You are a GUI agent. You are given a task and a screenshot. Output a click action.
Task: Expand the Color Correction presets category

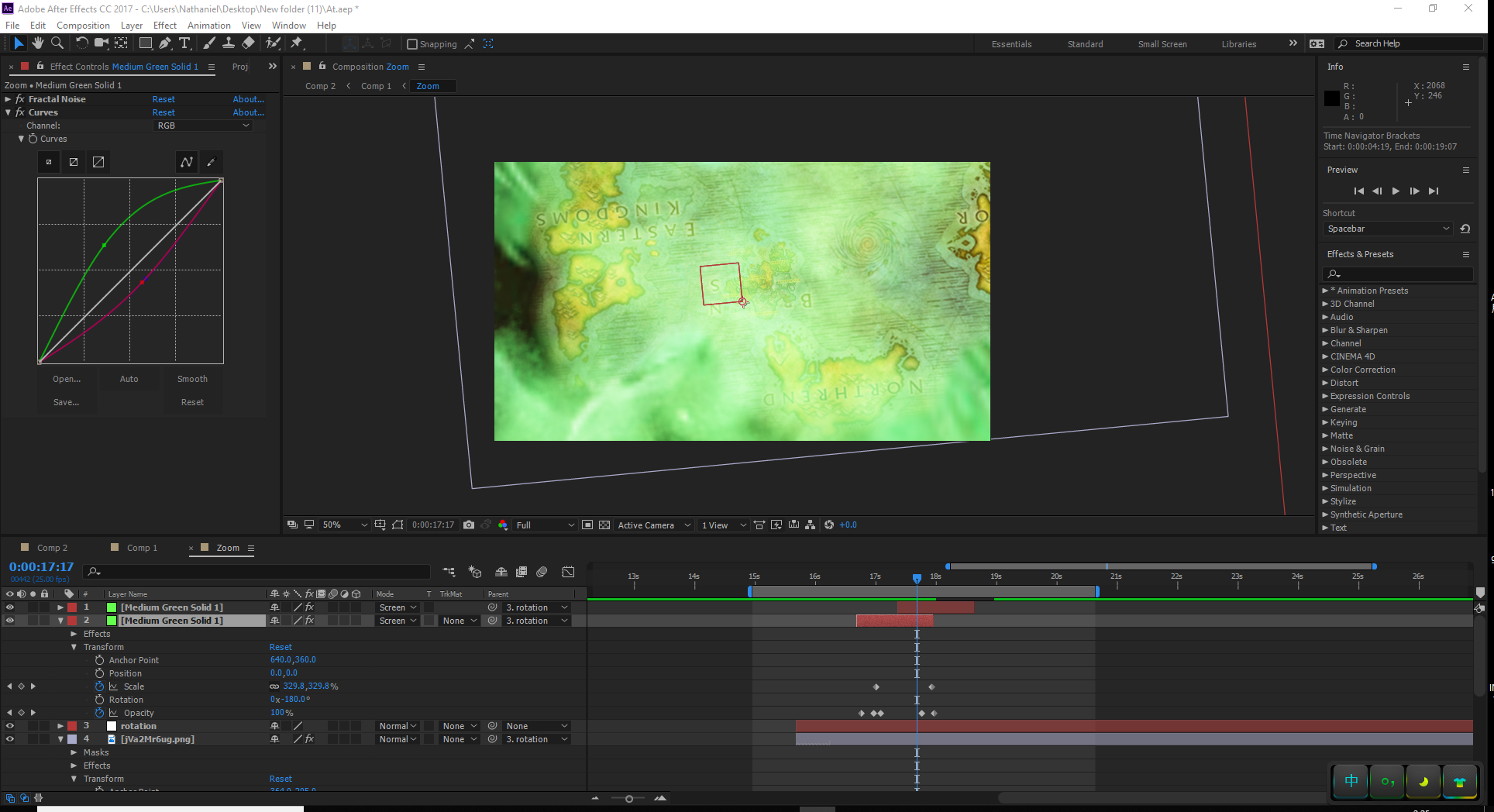[x=1325, y=370]
